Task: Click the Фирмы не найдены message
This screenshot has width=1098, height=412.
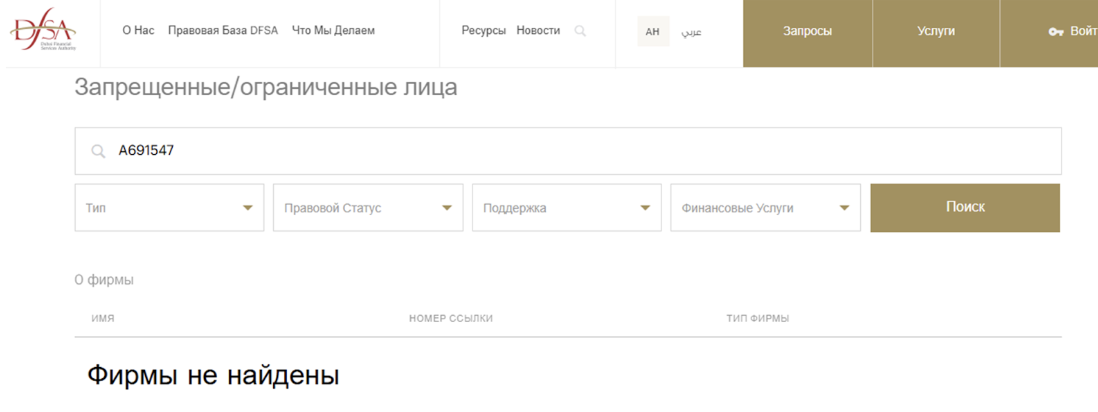Action: point(214,376)
